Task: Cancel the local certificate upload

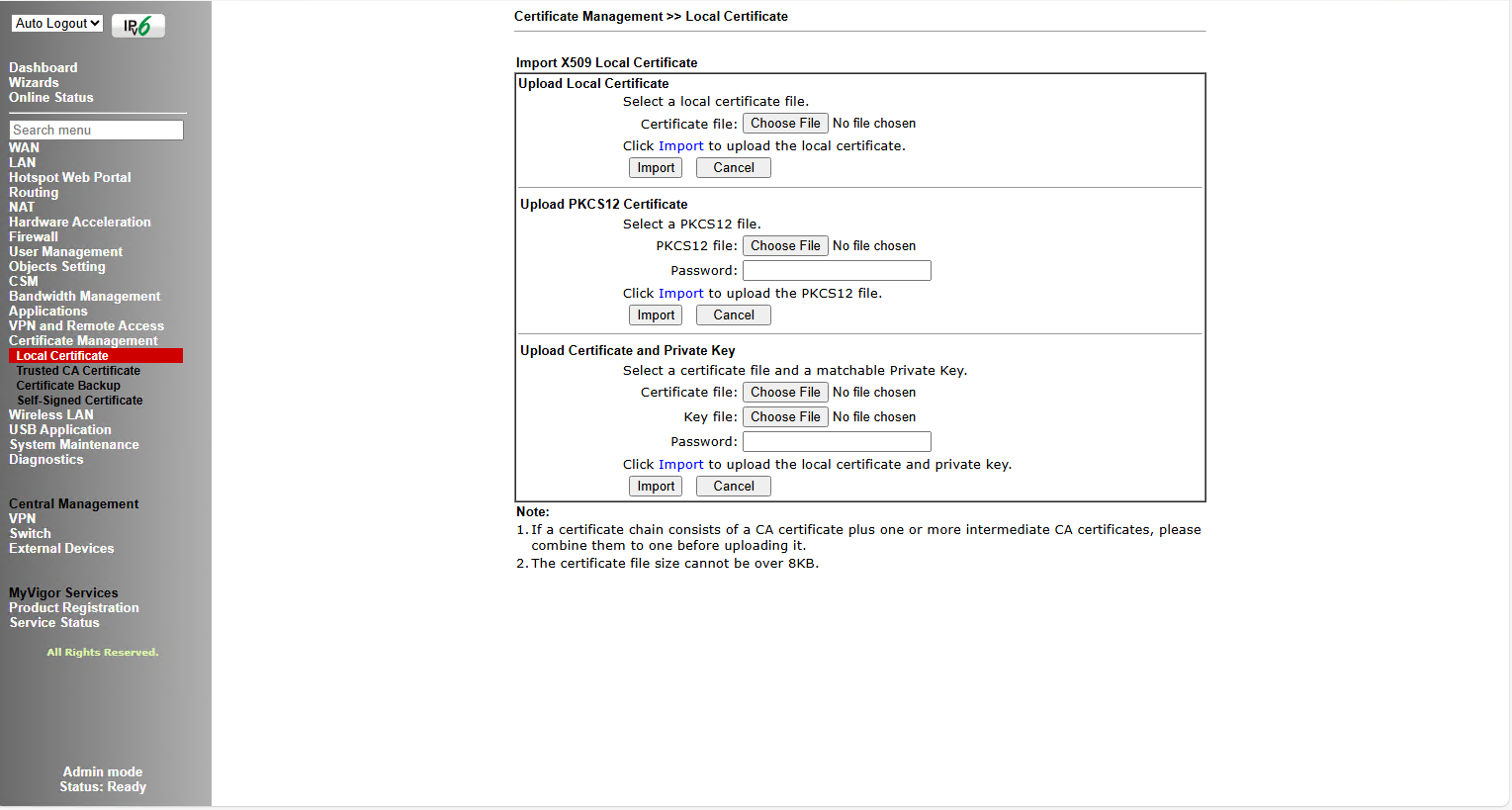Action: coord(734,168)
